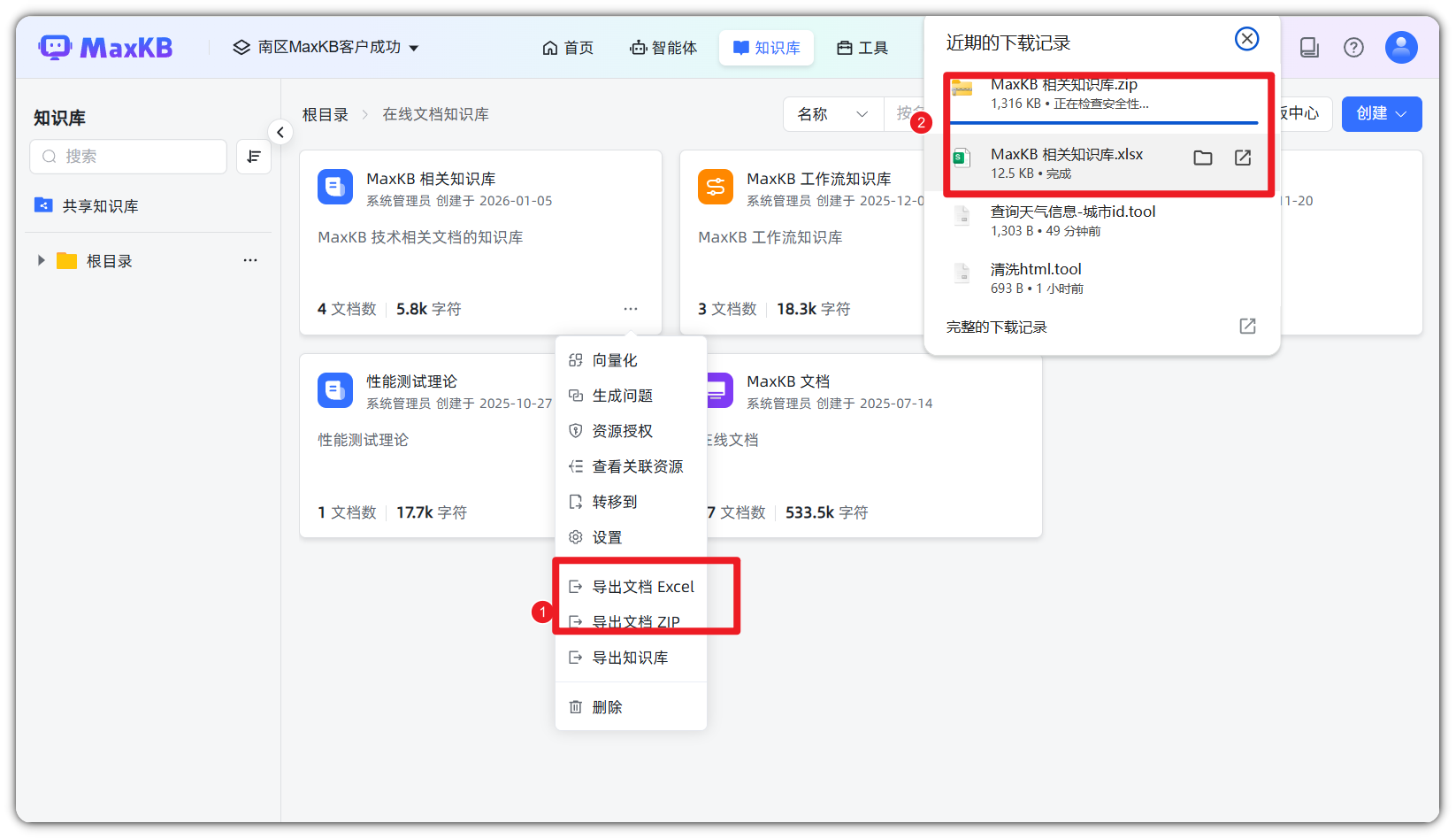Select the 知识库 tab
The image size is (1456, 839).
click(x=766, y=48)
